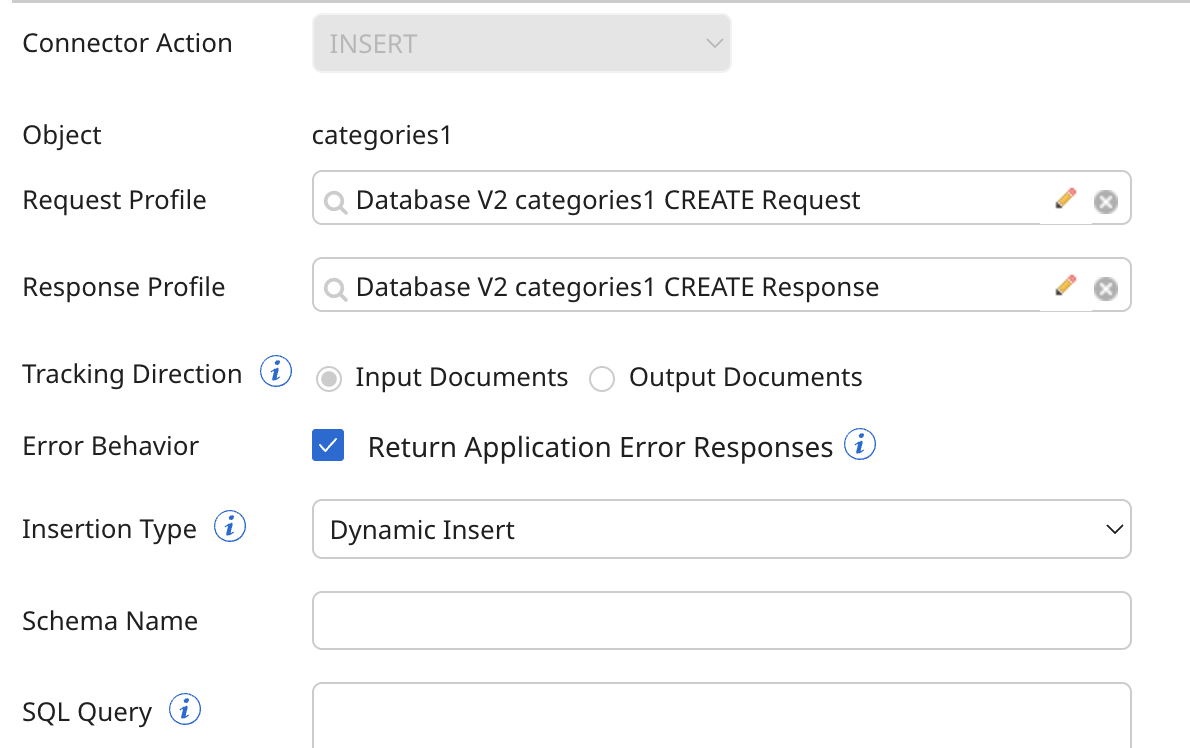1190x748 pixels.
Task: Click inside the SQL Query text area
Action: point(722,715)
